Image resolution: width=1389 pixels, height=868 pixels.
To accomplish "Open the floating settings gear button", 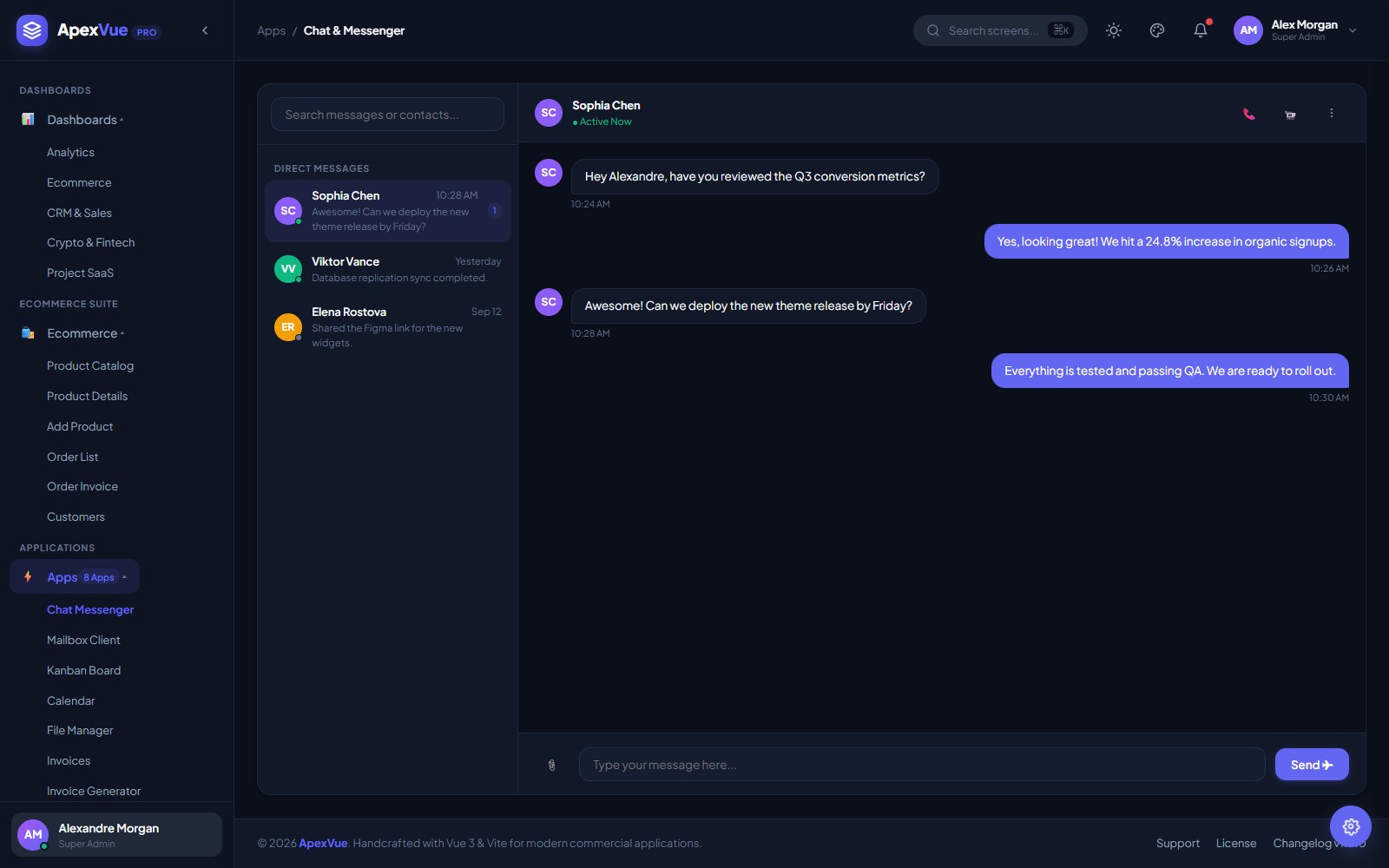I will tap(1351, 826).
